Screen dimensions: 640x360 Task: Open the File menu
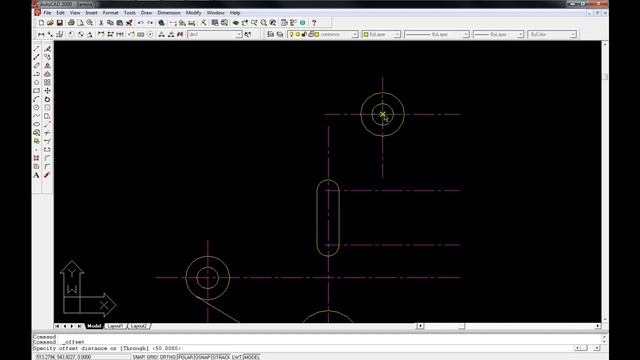coord(47,13)
